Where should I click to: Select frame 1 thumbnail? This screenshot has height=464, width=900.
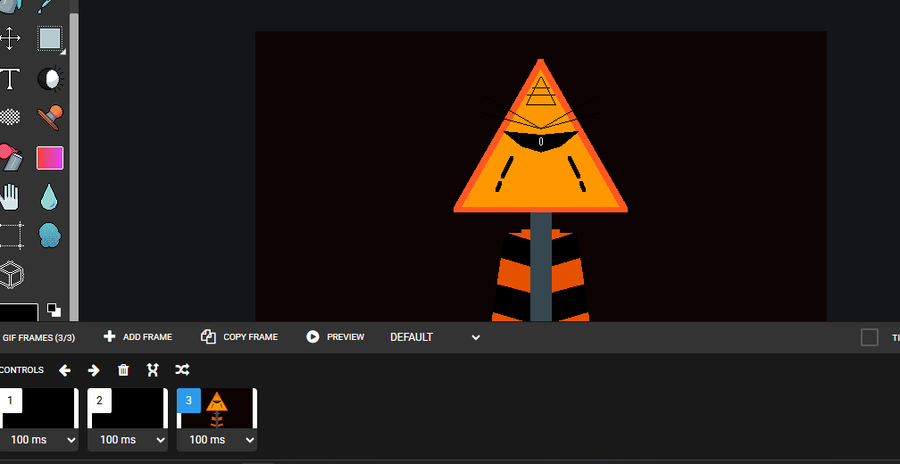tap(38, 408)
